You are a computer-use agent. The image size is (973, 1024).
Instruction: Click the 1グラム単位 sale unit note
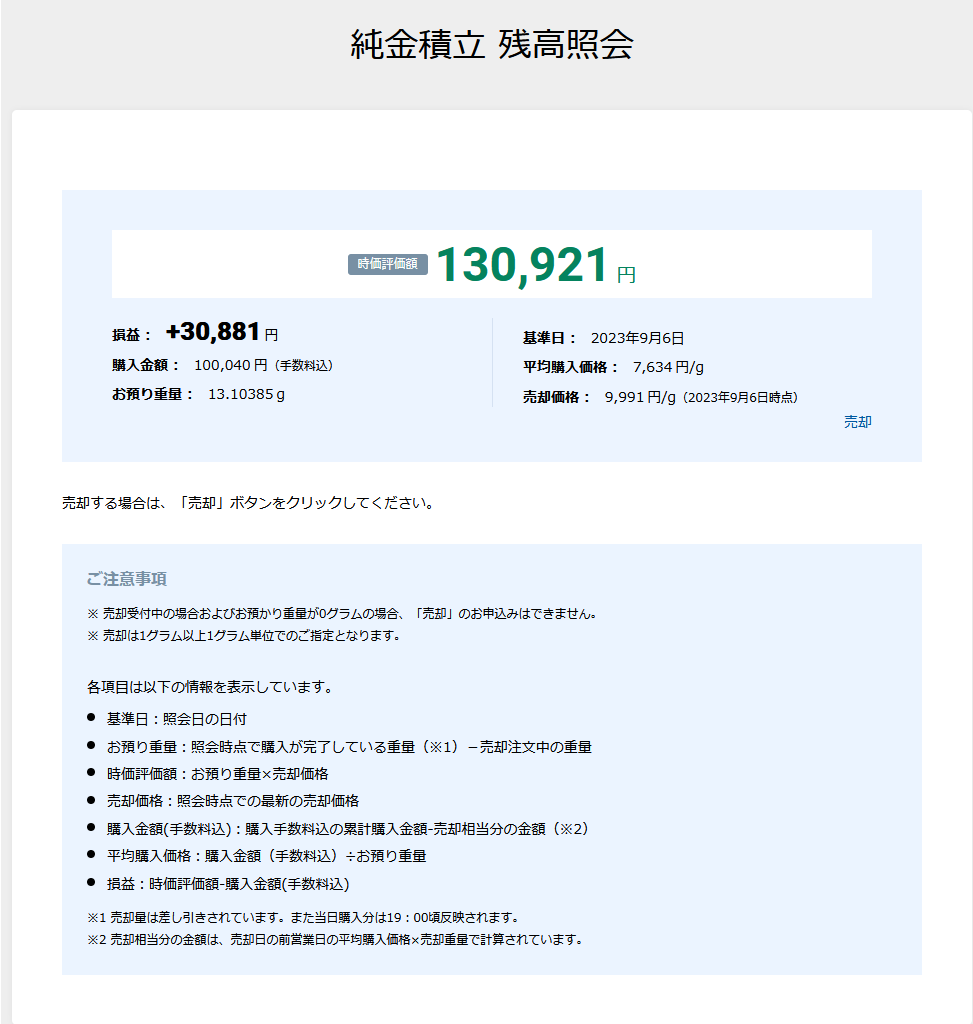click(x=244, y=636)
